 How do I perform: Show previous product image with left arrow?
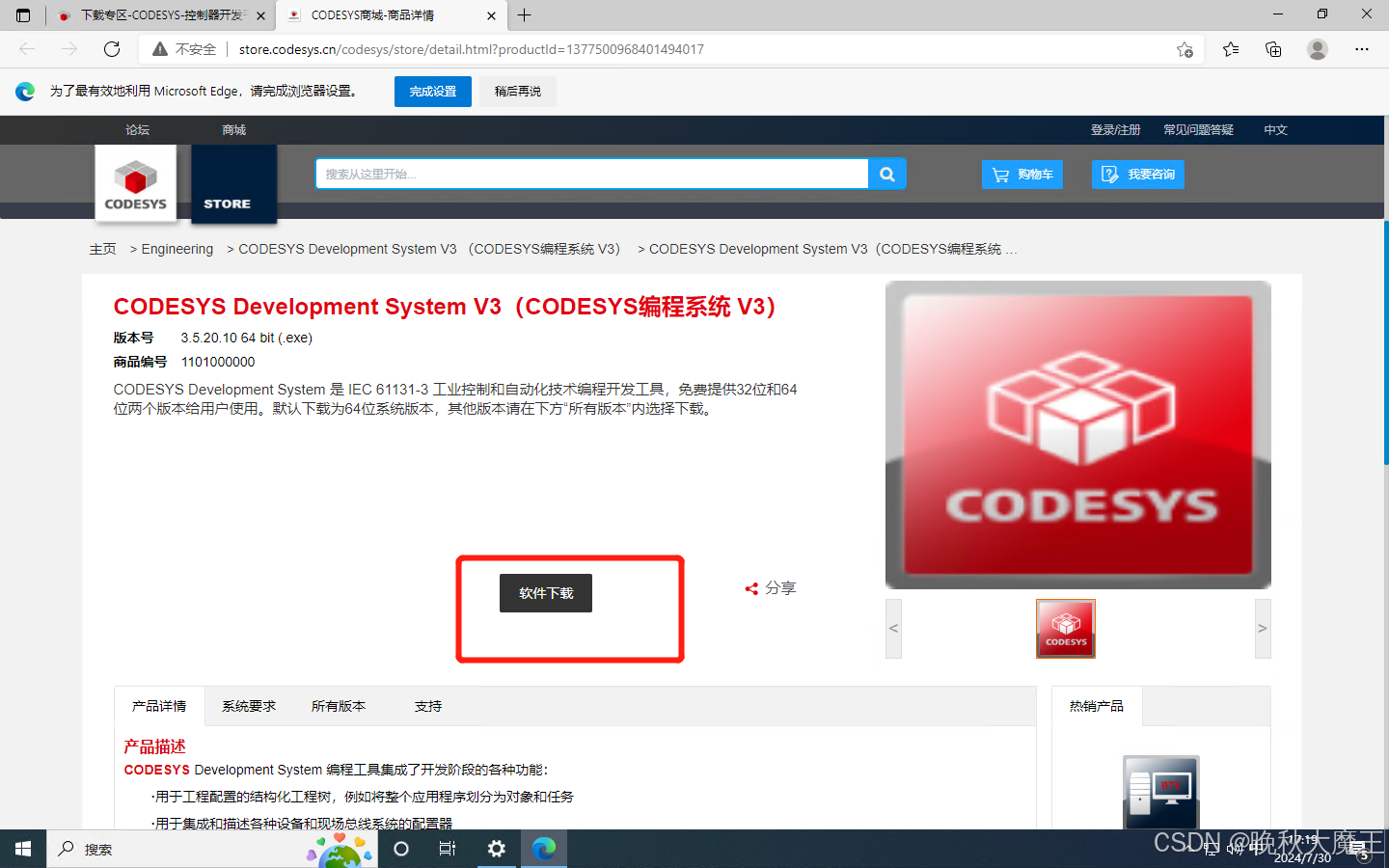(893, 628)
